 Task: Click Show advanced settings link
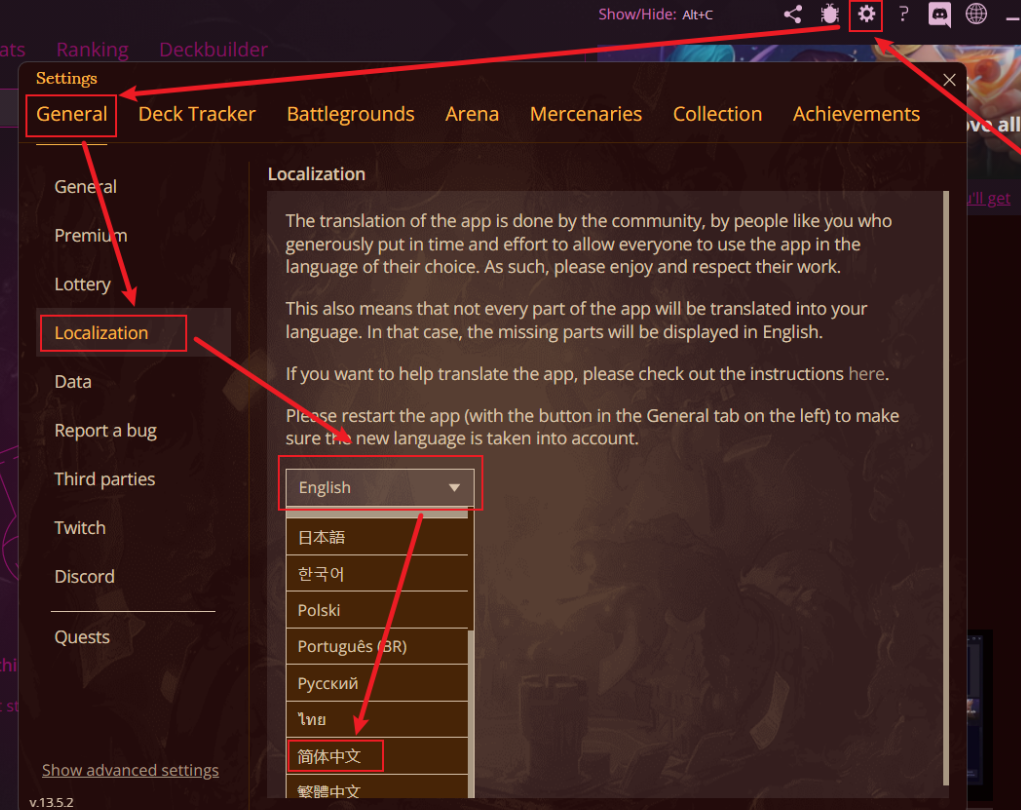[130, 770]
